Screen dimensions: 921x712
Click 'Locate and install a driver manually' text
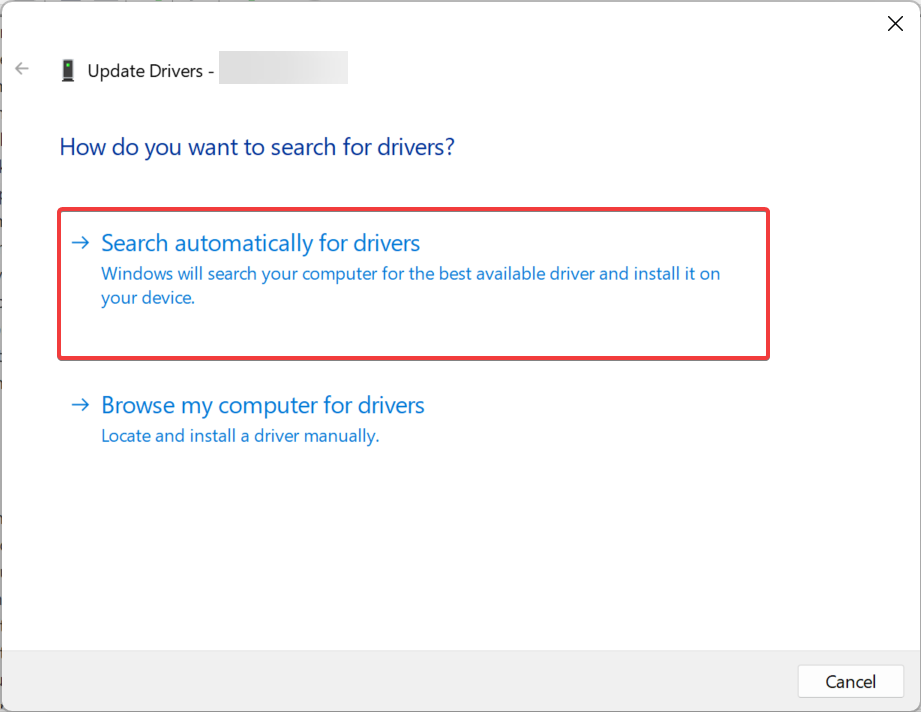240,436
